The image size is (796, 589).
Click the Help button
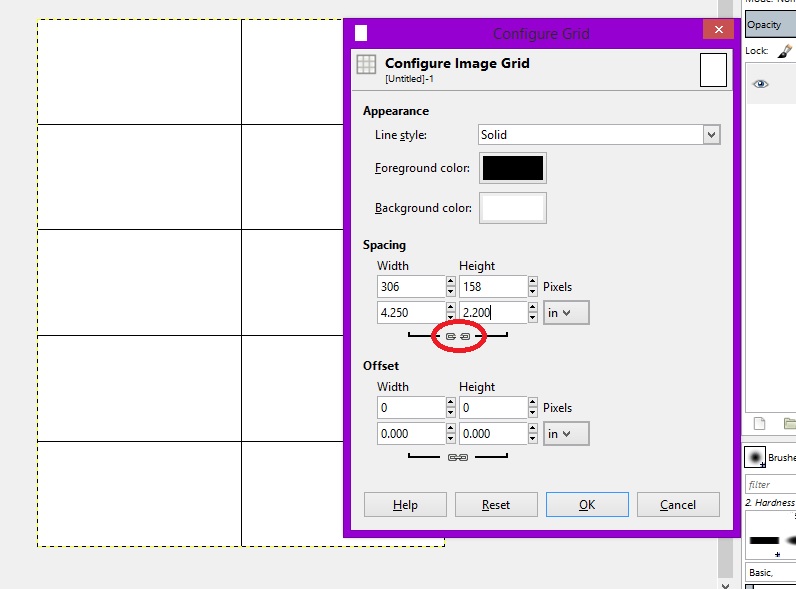[405, 505]
